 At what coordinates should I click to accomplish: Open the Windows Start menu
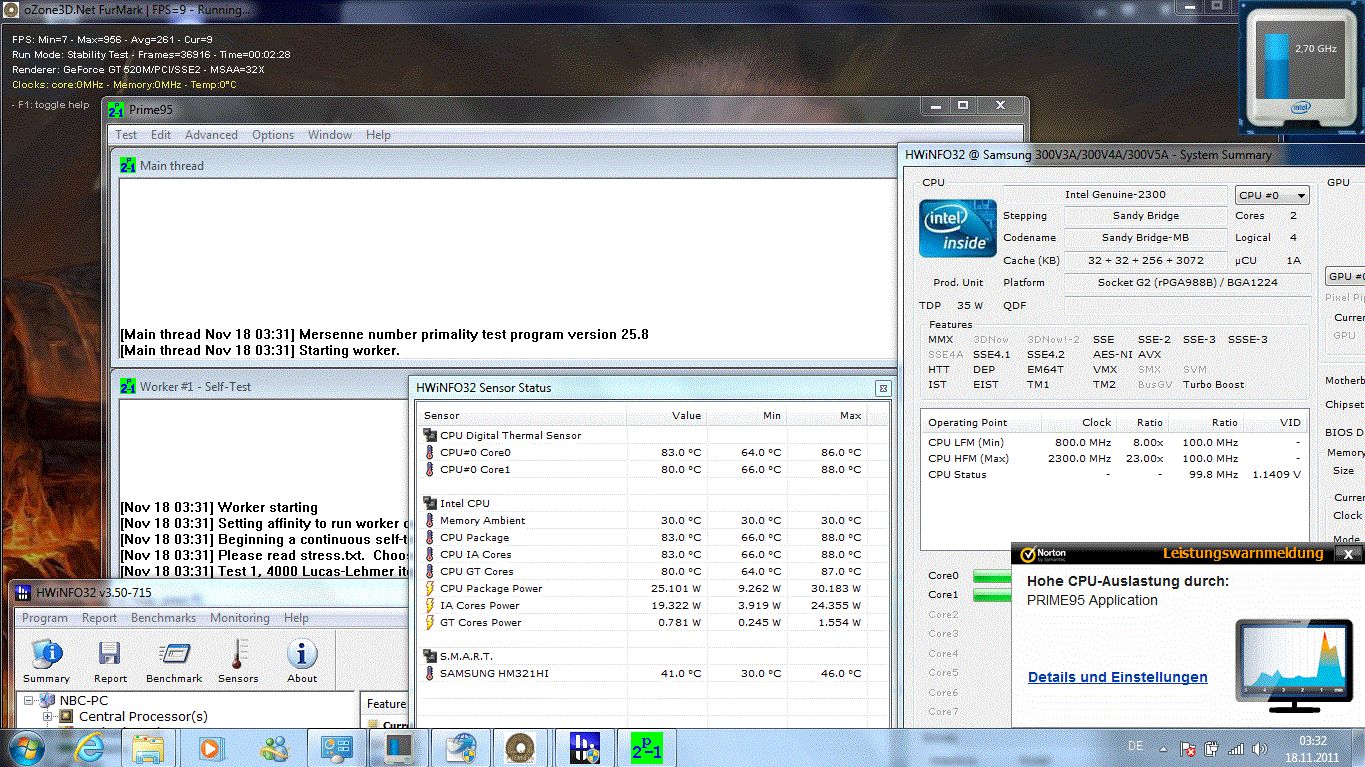(x=24, y=747)
